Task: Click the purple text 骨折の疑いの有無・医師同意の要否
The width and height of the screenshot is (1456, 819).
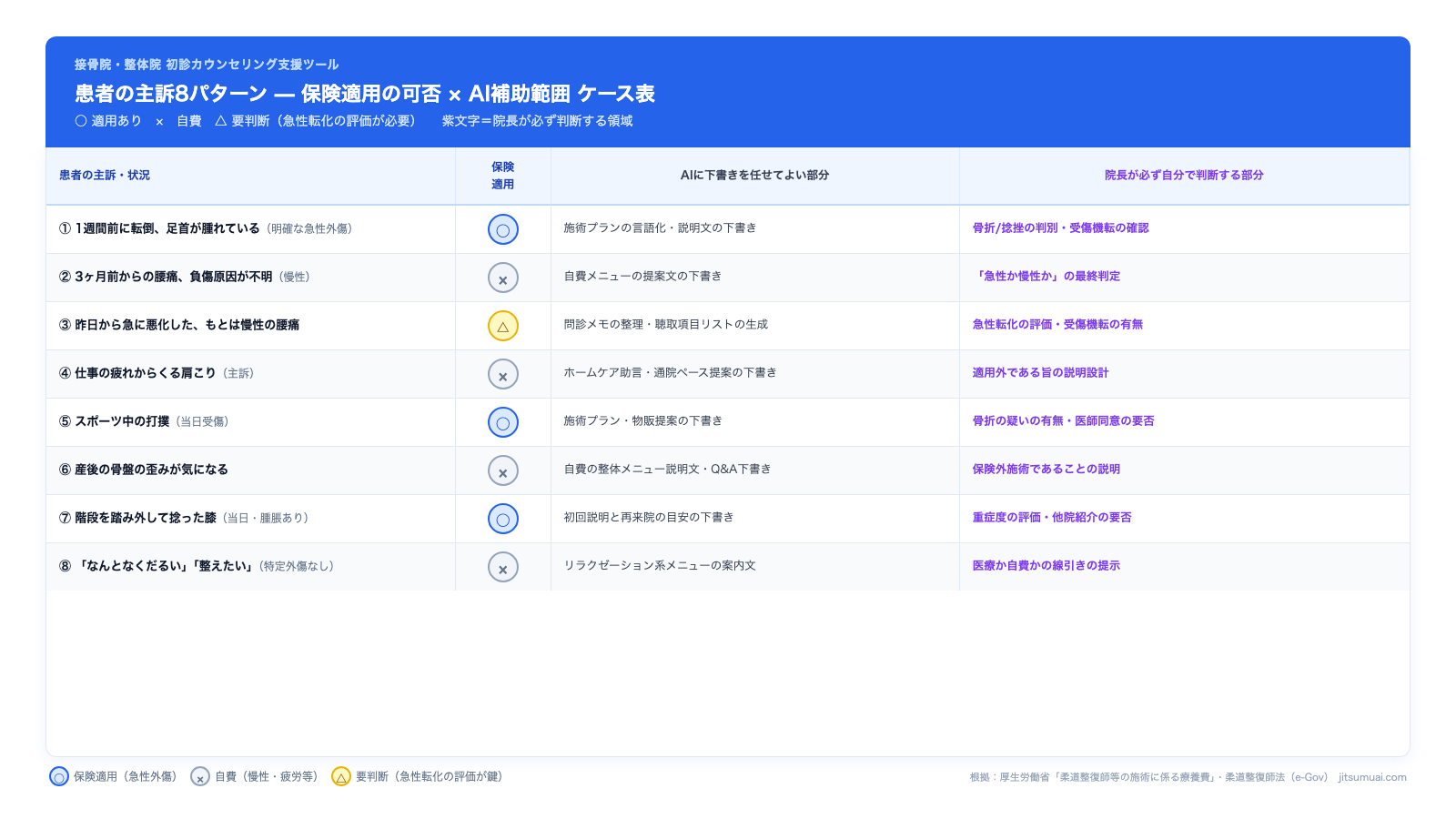Action: [x=1063, y=420]
